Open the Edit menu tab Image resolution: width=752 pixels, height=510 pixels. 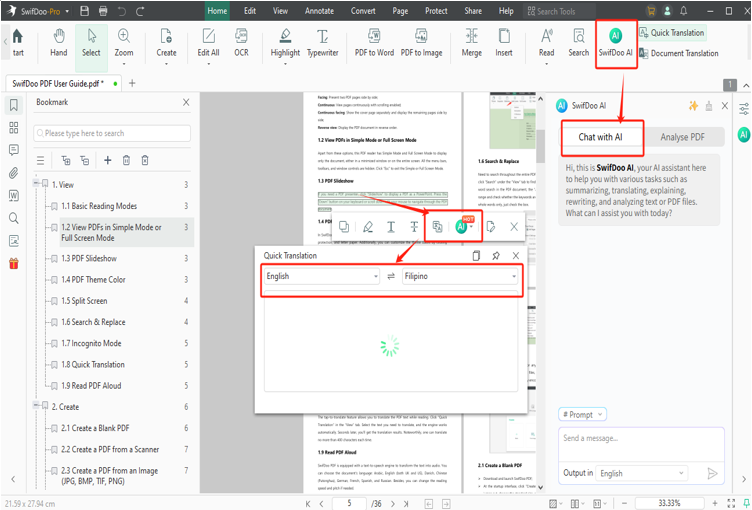click(x=250, y=11)
